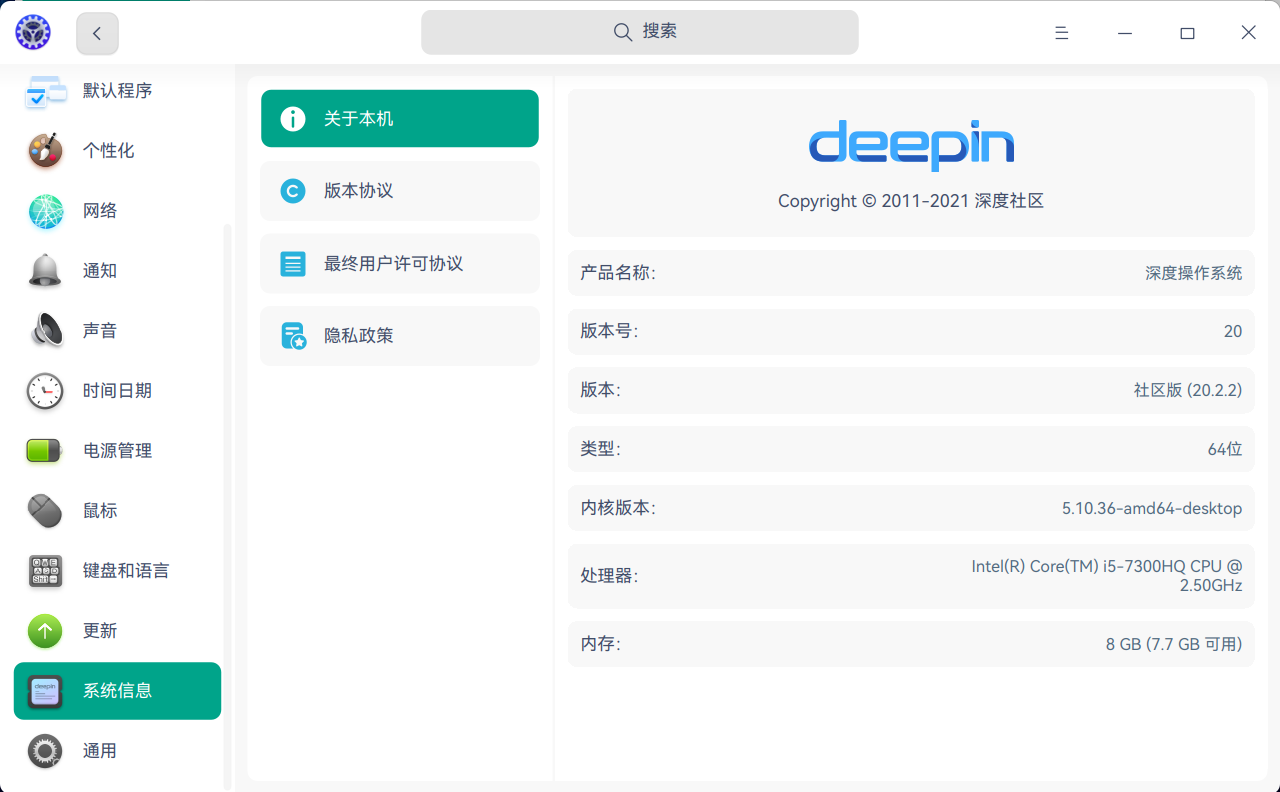Open the 键盘和语言 keyboard icon
This screenshot has height=792, width=1280.
tap(45, 571)
